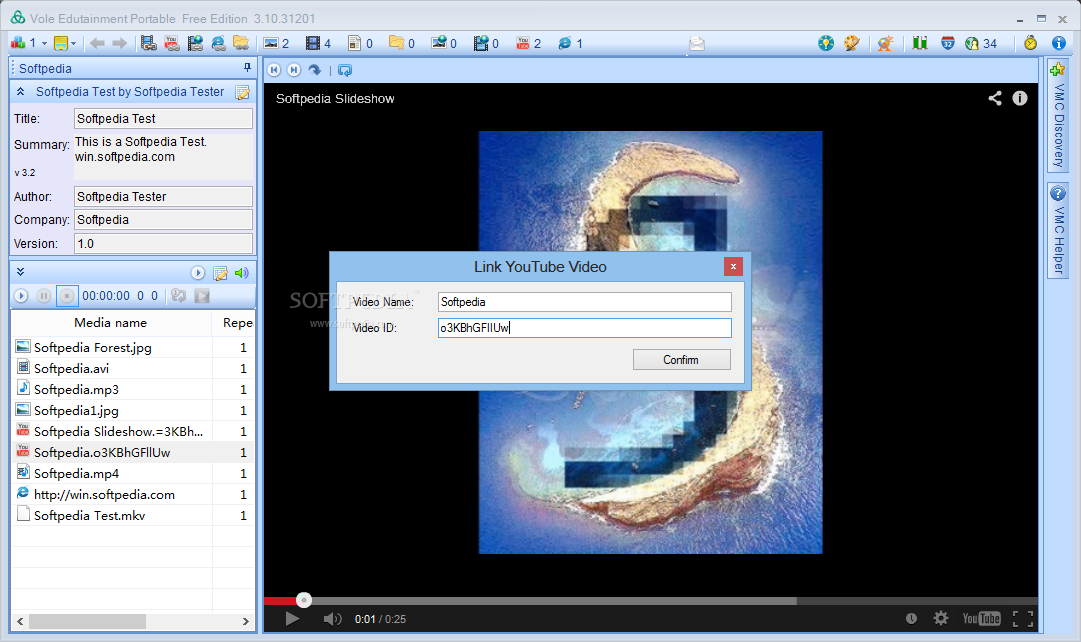Click the playlist edit pencil icon

pos(221,274)
